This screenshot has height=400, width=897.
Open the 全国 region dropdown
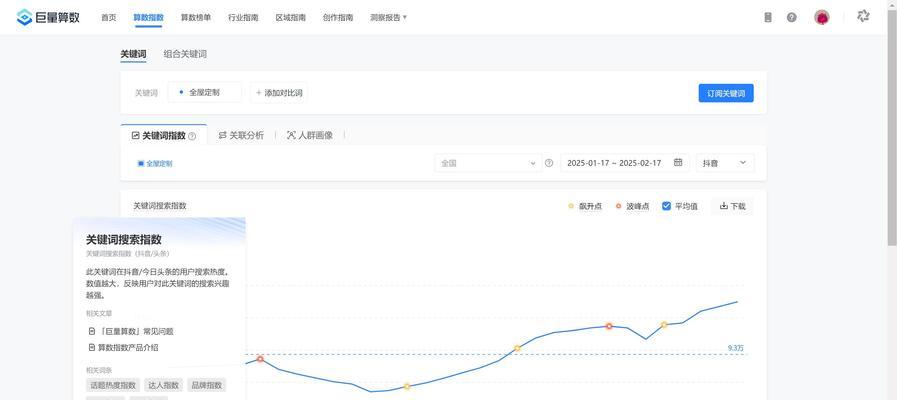pyautogui.click(x=487, y=163)
